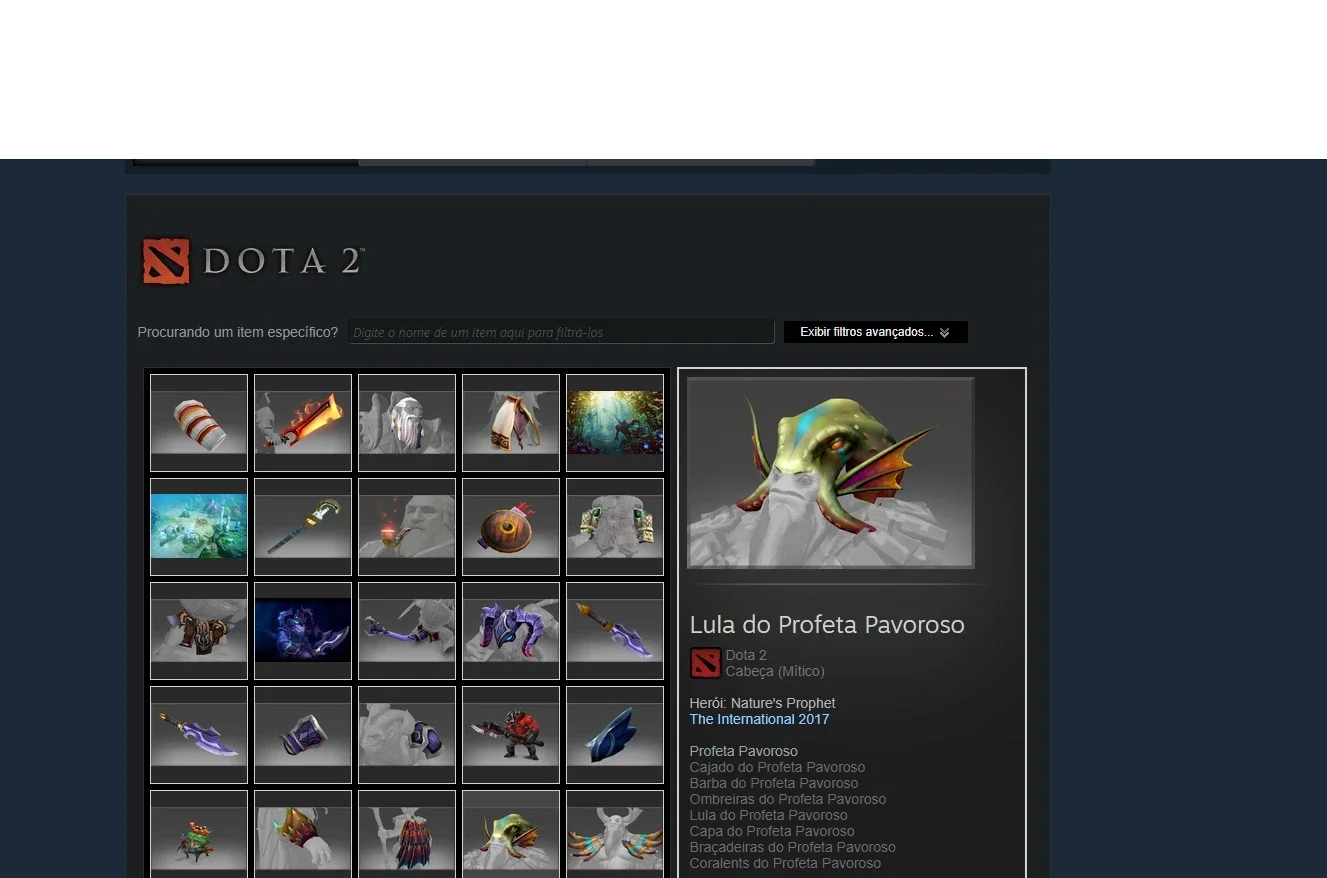Click the large Dota 2 logo header
1327x878 pixels.
253,261
